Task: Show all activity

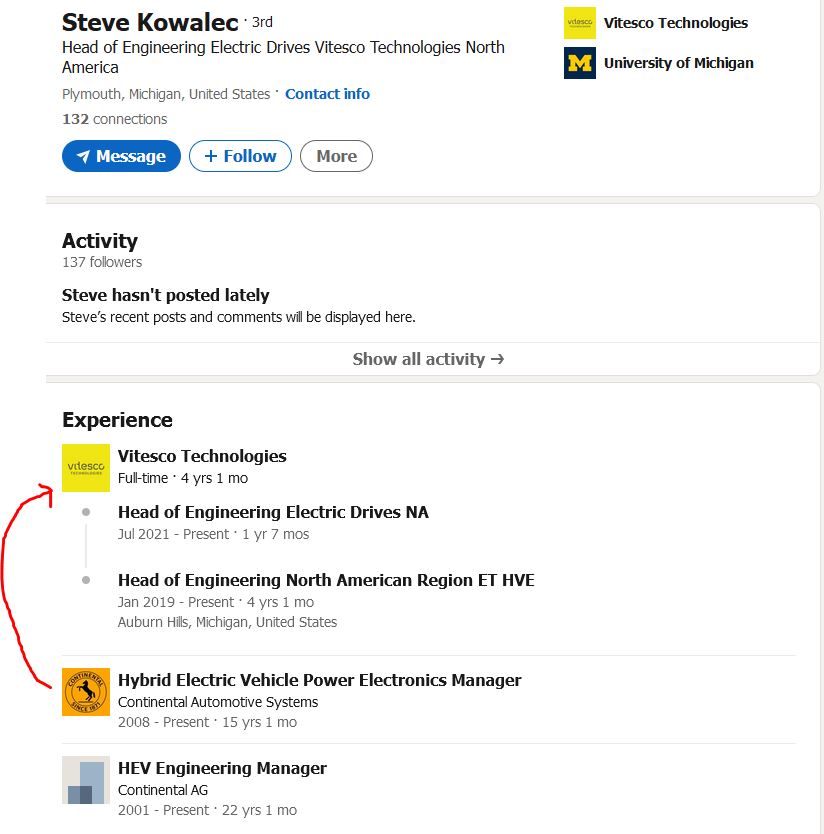Action: [x=428, y=359]
